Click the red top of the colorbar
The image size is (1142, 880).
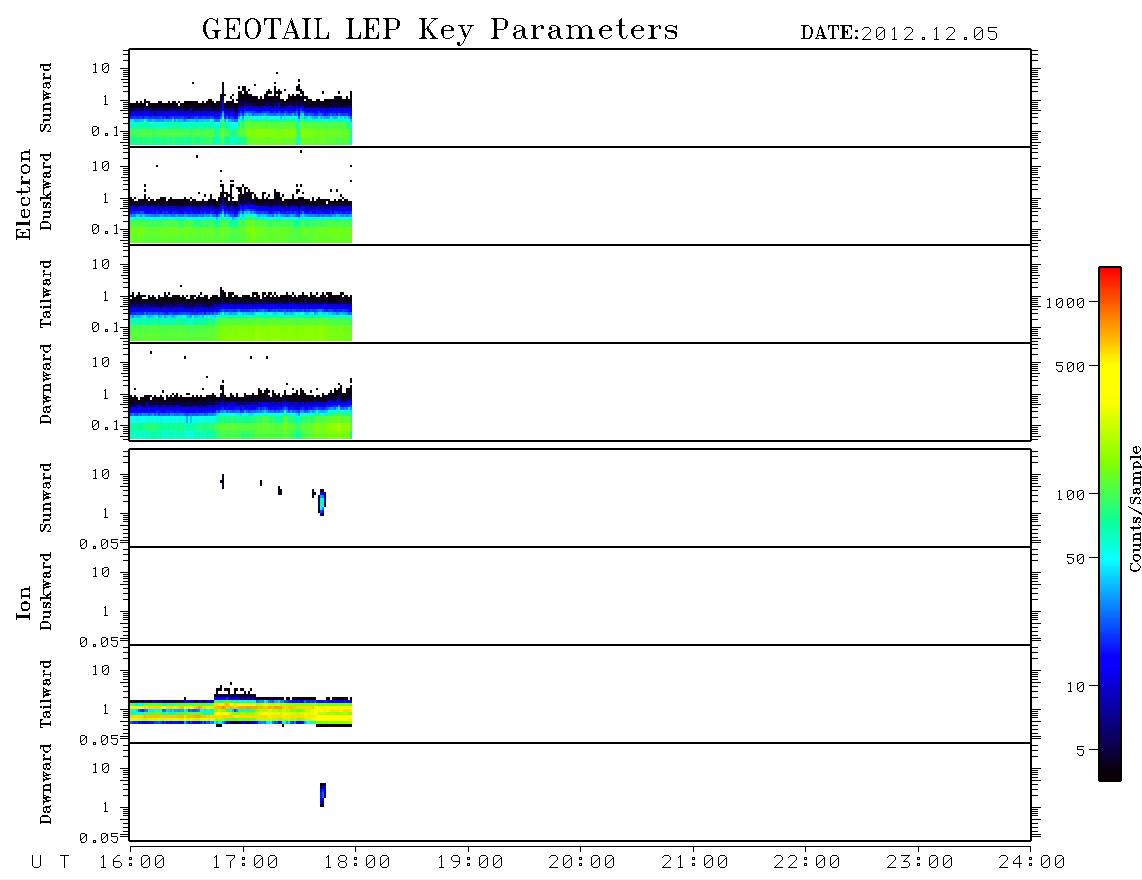[x=1109, y=275]
